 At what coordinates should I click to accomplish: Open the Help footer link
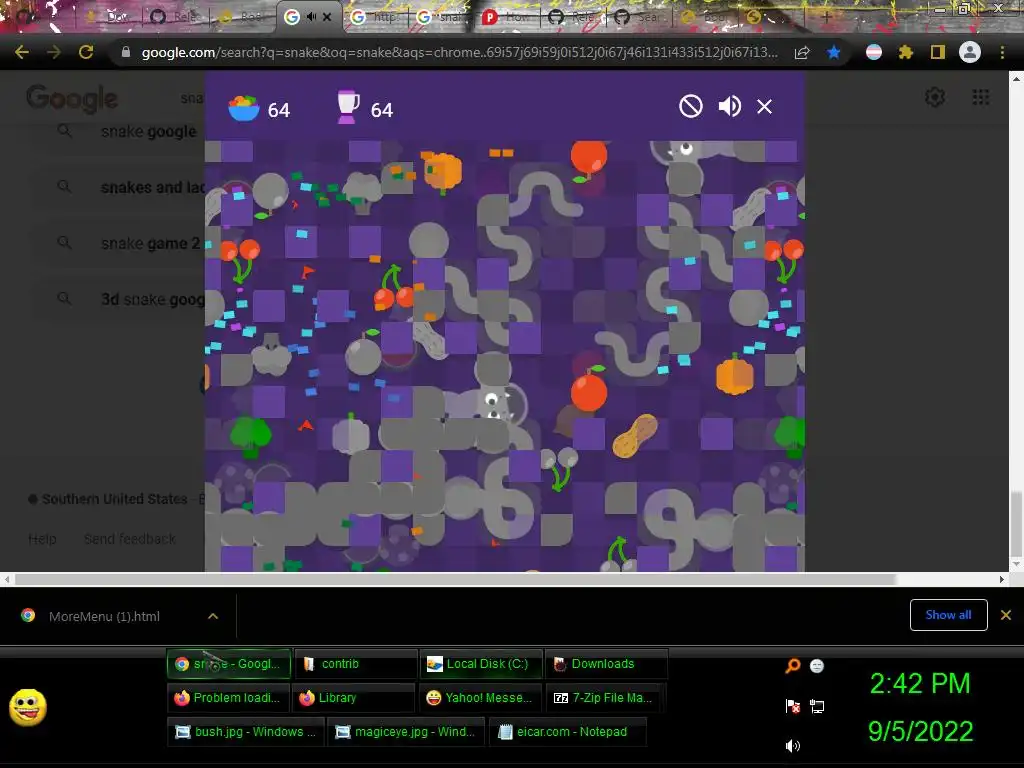(42, 539)
